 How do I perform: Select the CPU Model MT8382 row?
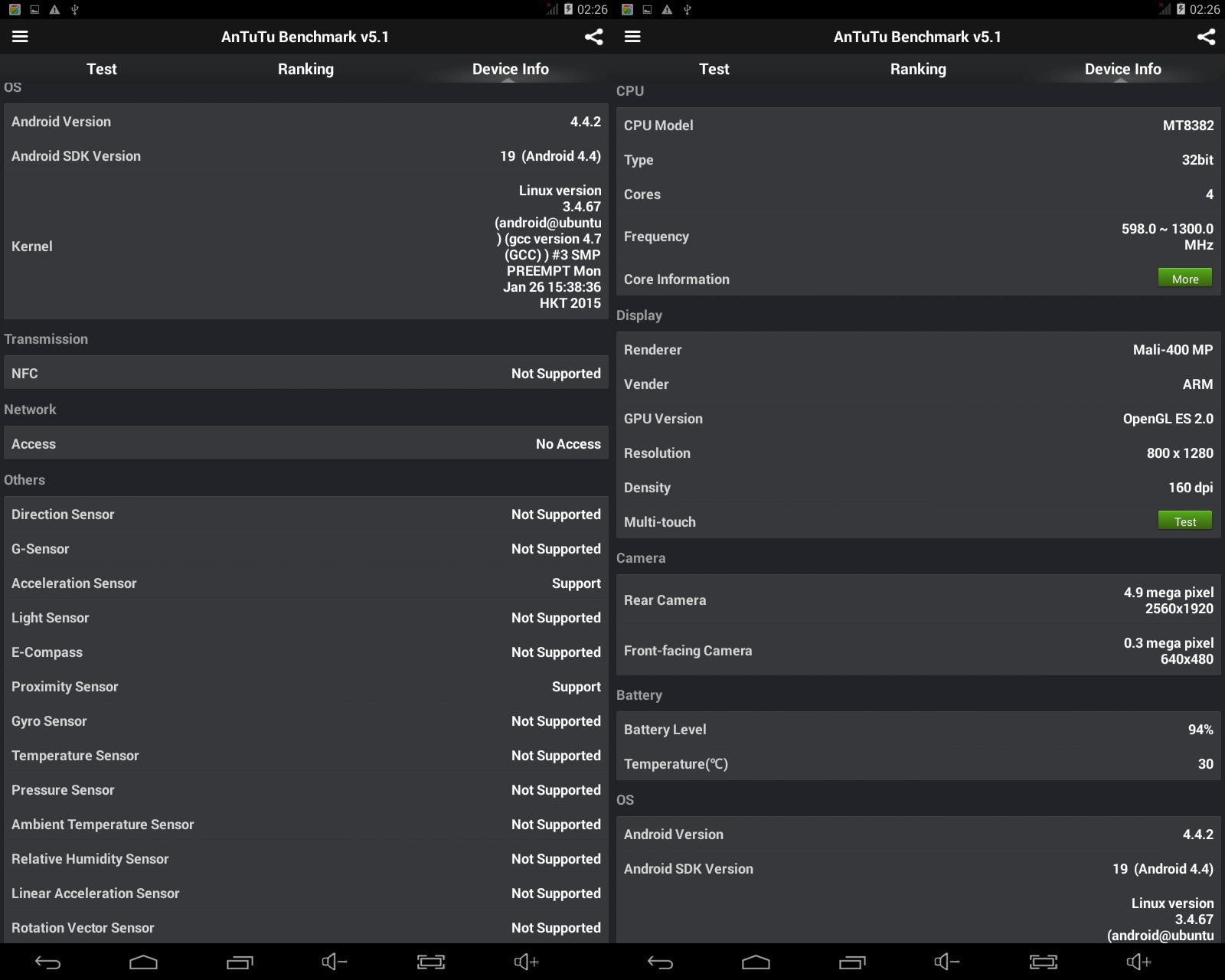(x=918, y=125)
